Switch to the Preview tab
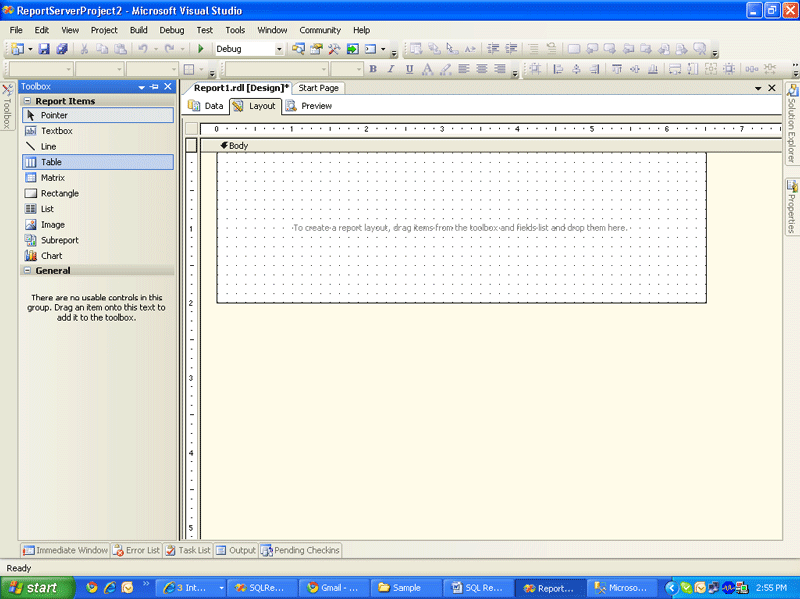800x599 pixels. click(309, 106)
